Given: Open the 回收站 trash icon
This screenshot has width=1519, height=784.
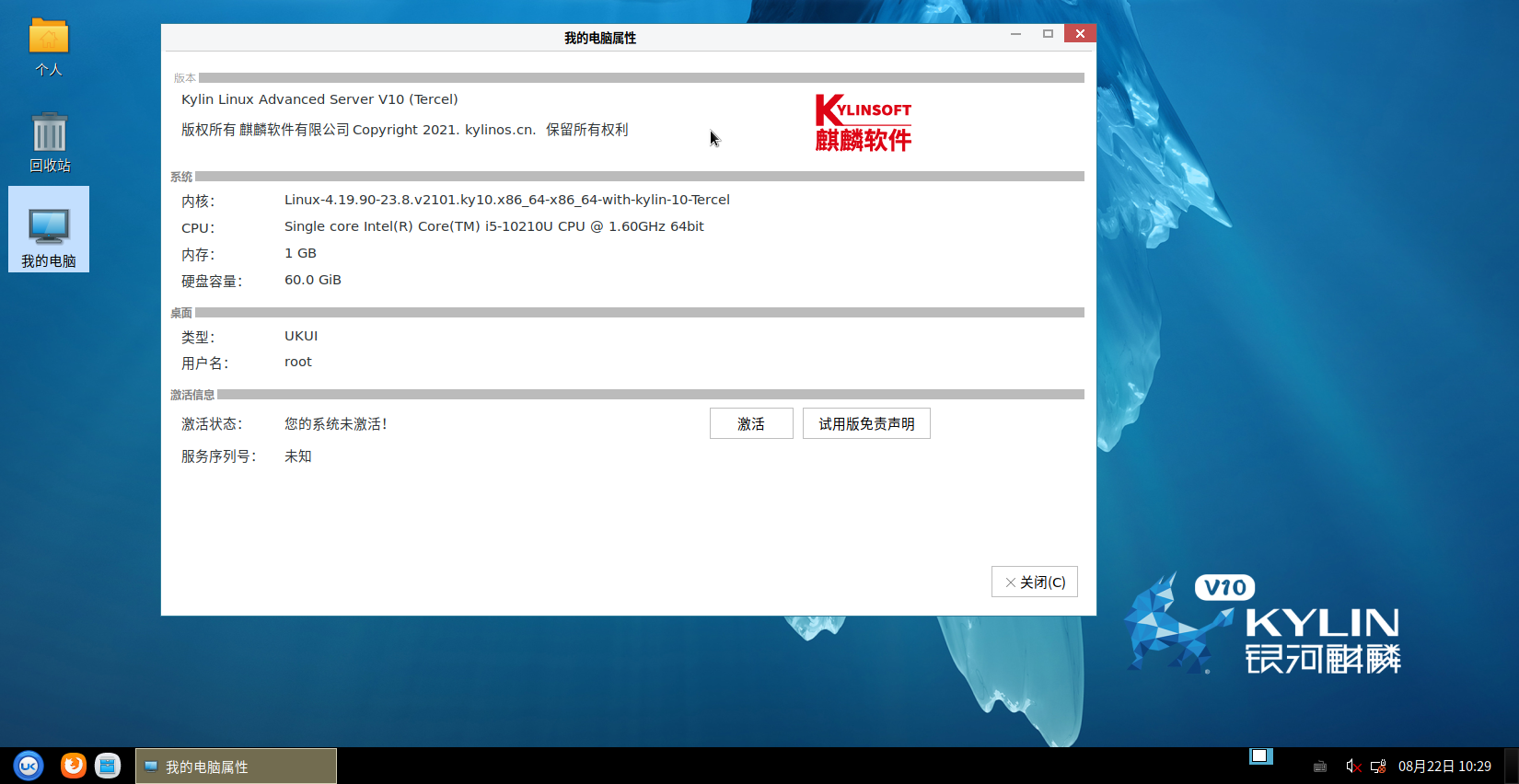Looking at the screenshot, I should coord(50,143).
